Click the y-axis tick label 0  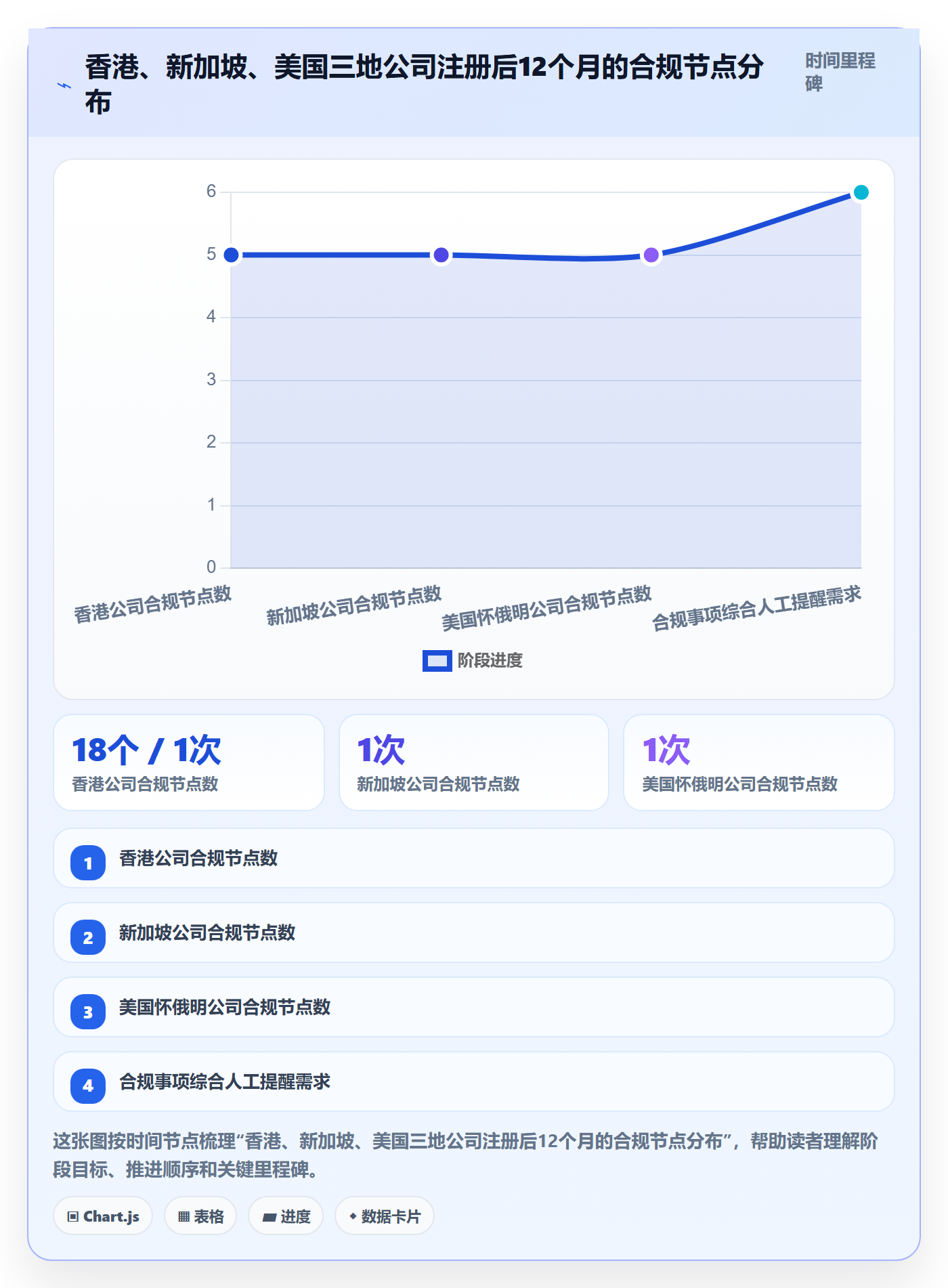pyautogui.click(x=211, y=567)
